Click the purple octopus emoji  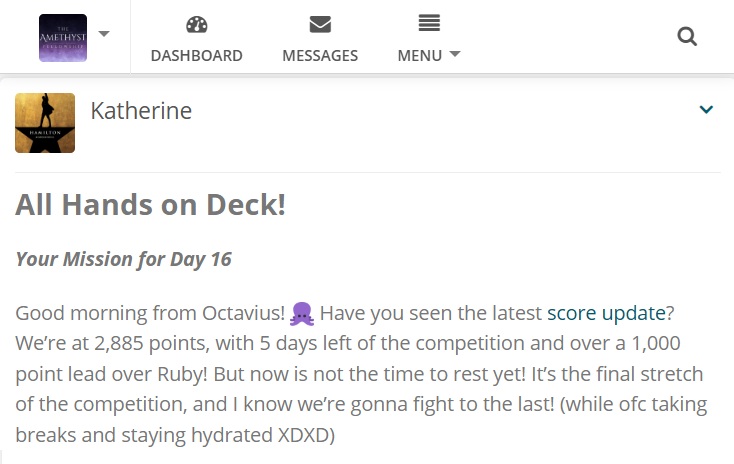pyautogui.click(x=302, y=313)
